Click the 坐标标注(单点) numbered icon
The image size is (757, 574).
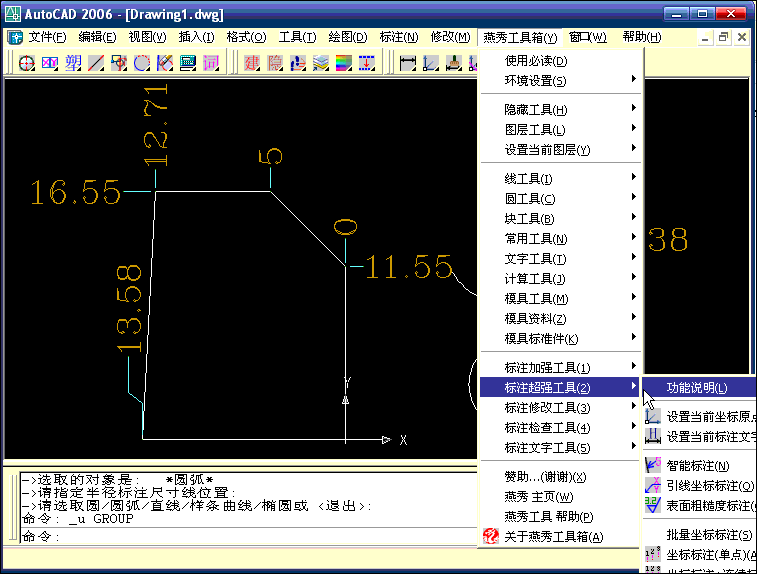point(653,554)
